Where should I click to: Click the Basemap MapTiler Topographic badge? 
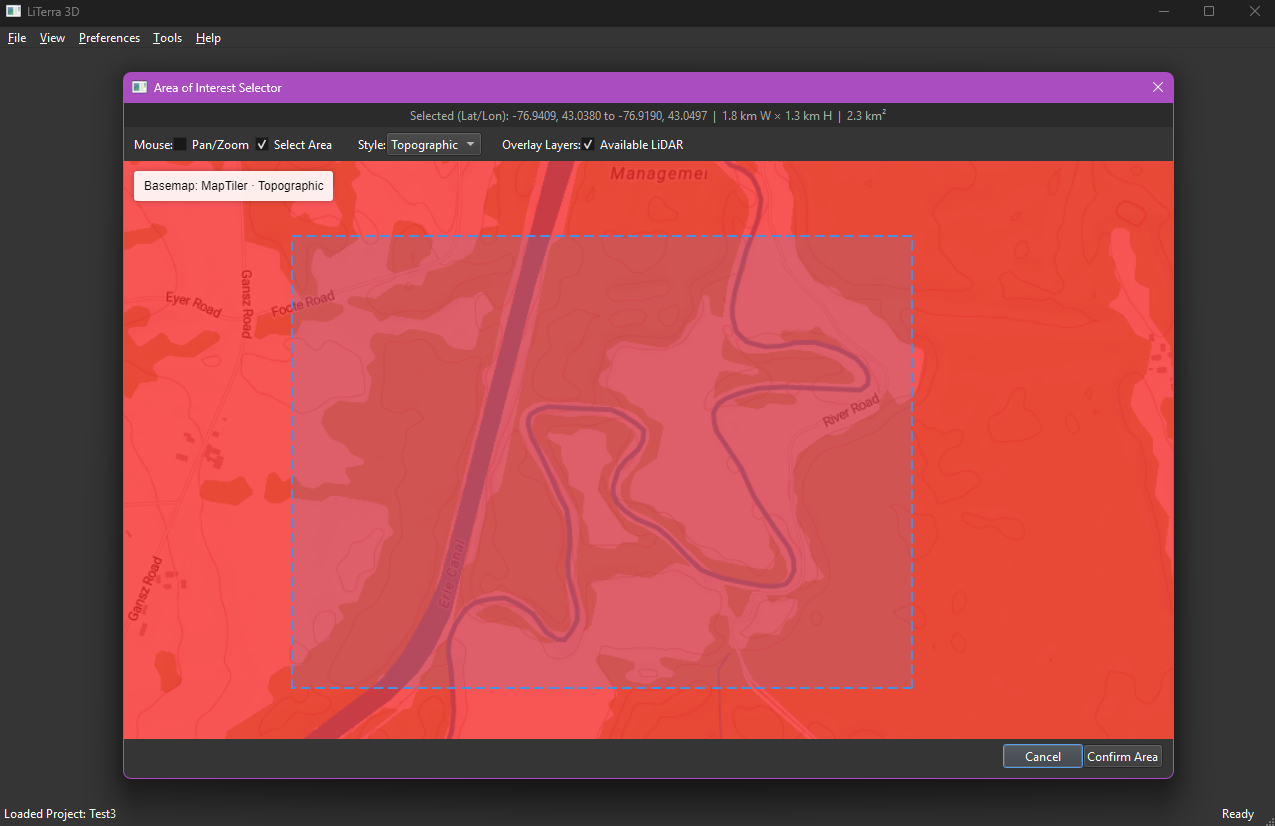[x=232, y=185]
